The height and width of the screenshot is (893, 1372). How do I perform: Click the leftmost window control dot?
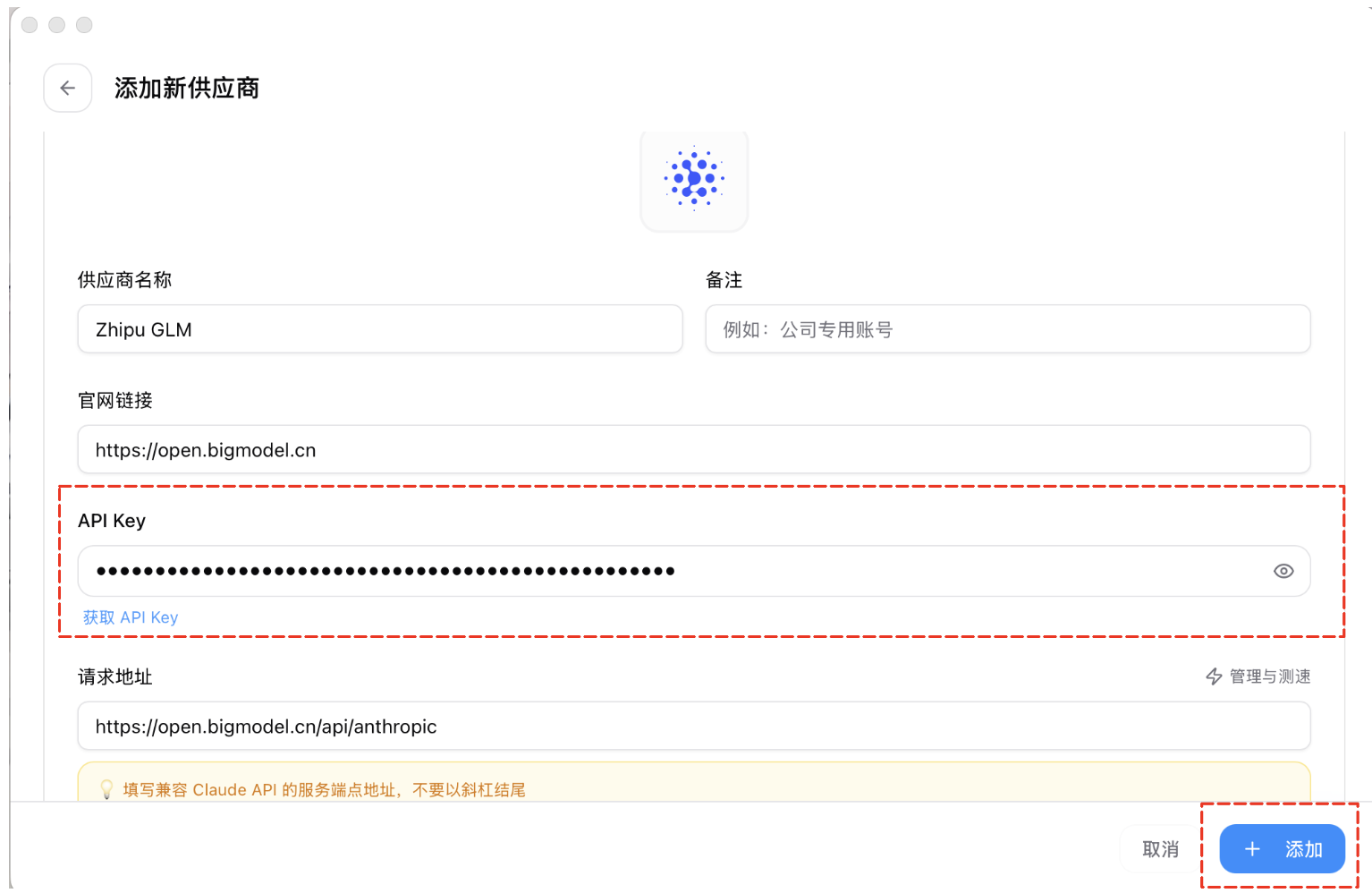(x=30, y=24)
